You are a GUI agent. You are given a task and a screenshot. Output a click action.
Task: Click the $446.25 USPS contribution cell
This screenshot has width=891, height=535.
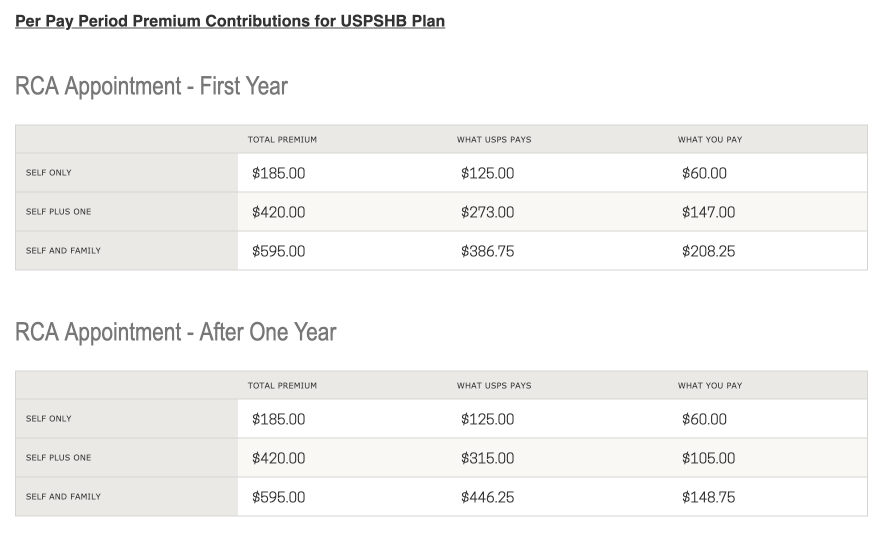[x=487, y=498]
